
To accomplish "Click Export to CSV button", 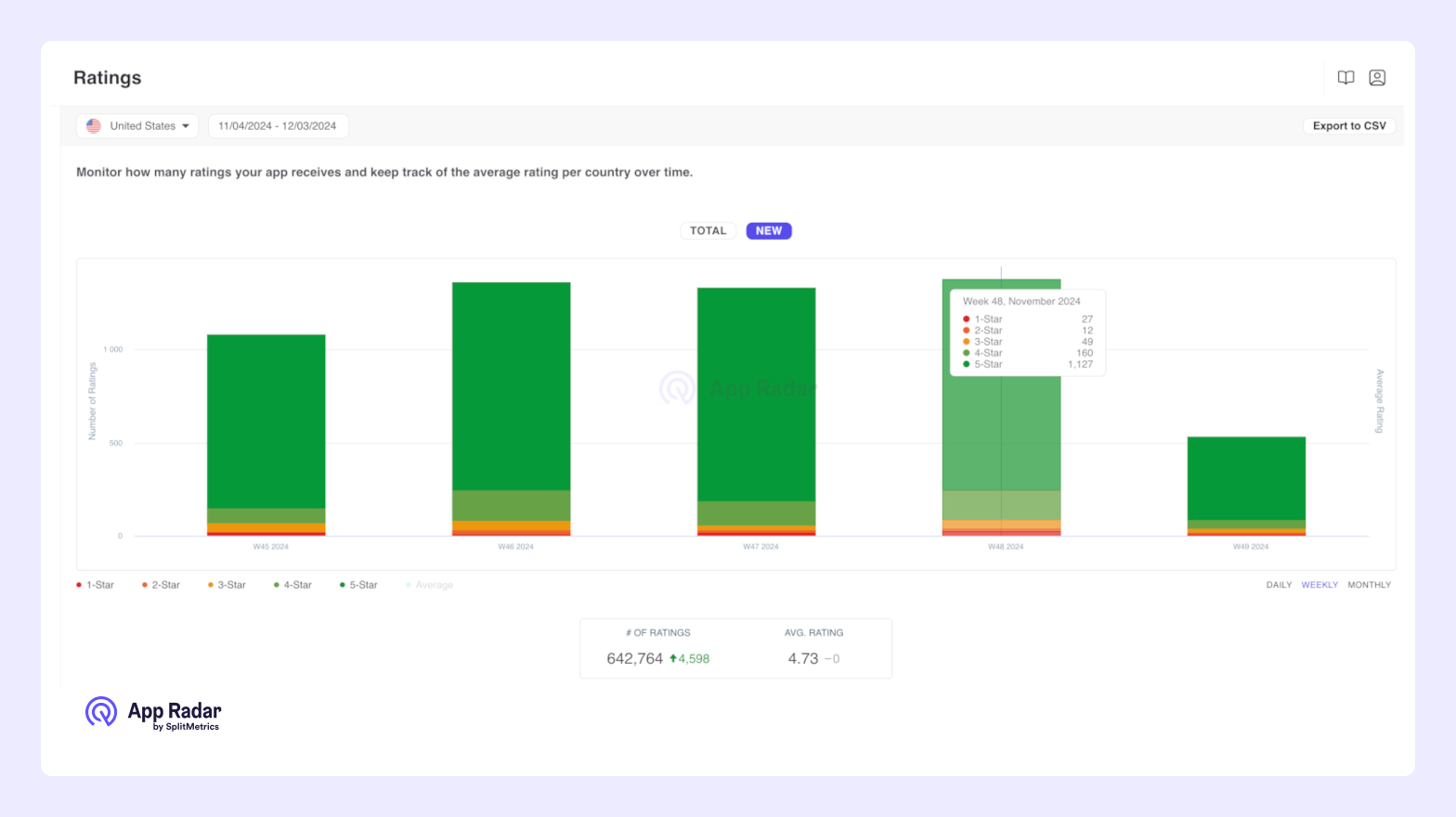I will (x=1348, y=126).
